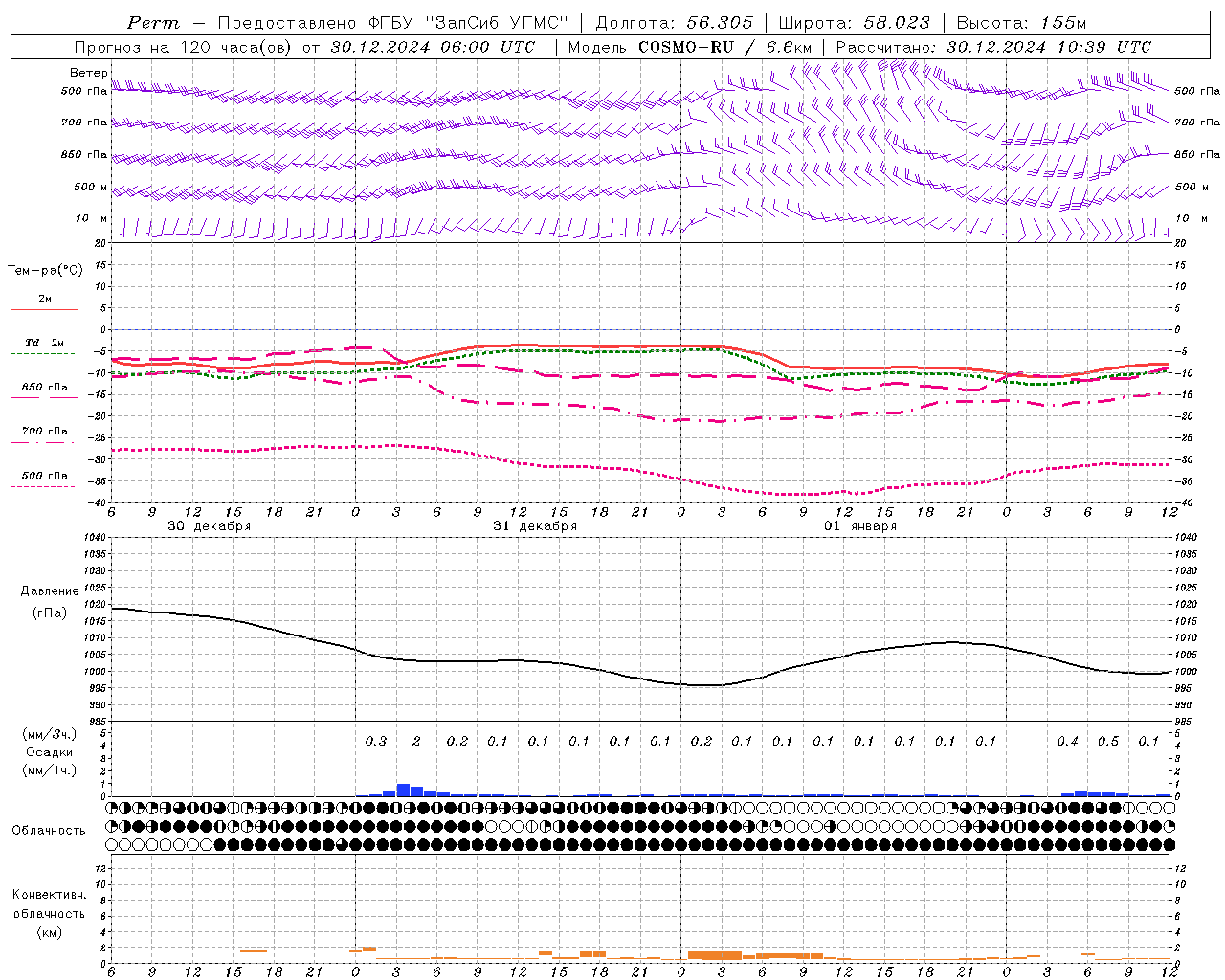Click the computed time "30.12.2024 10:39 UTC"
This screenshot has height=980, width=1225.
coord(1049,47)
